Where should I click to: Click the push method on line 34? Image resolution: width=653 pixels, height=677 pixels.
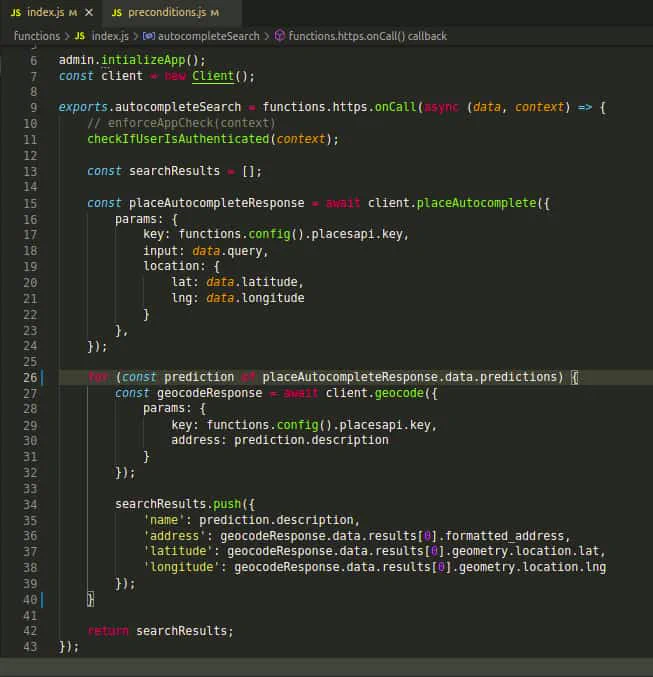[x=227, y=504]
